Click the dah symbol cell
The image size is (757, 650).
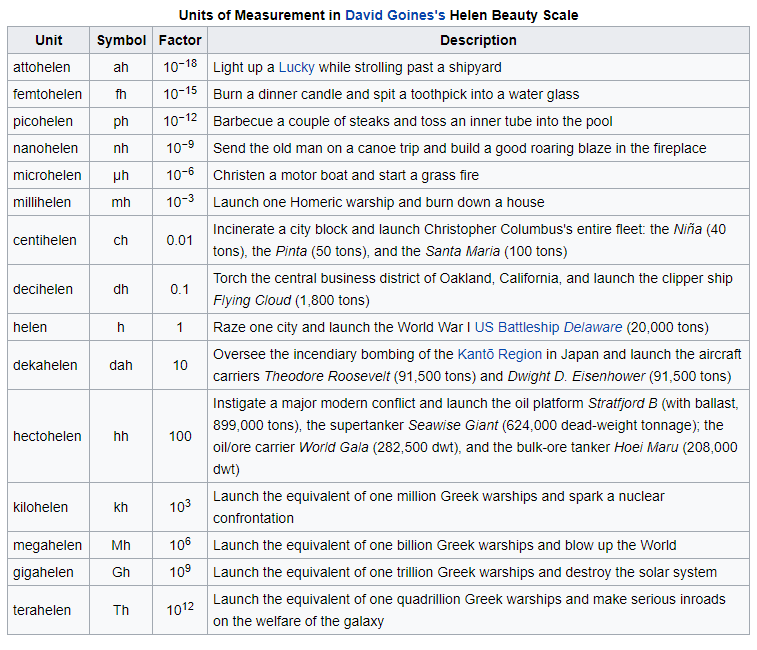click(121, 365)
